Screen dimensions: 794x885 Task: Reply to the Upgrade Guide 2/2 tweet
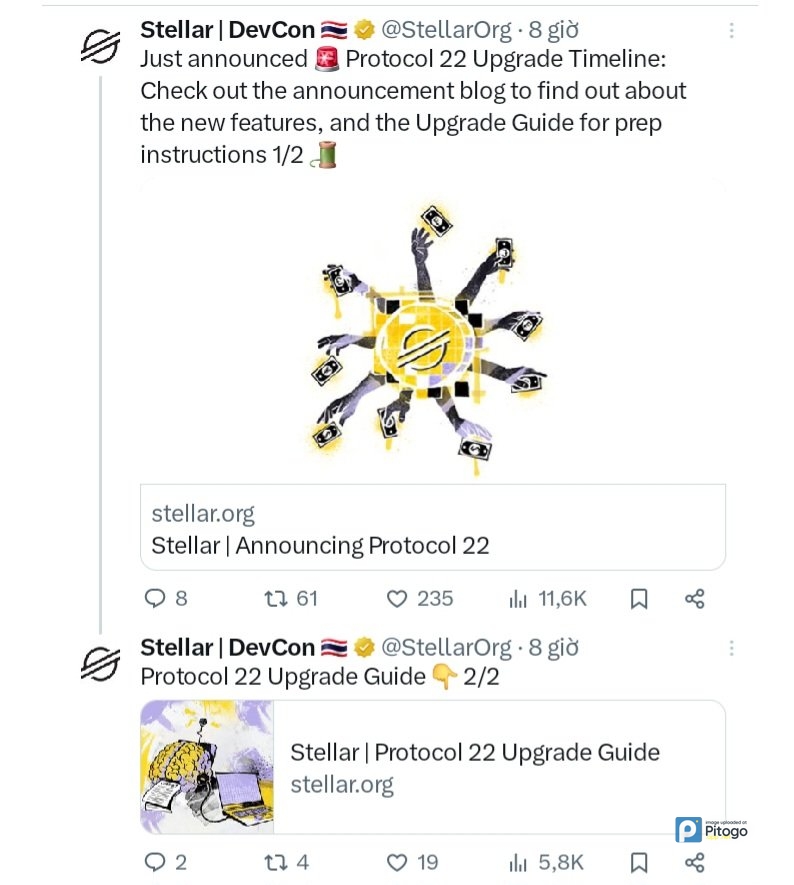155,862
